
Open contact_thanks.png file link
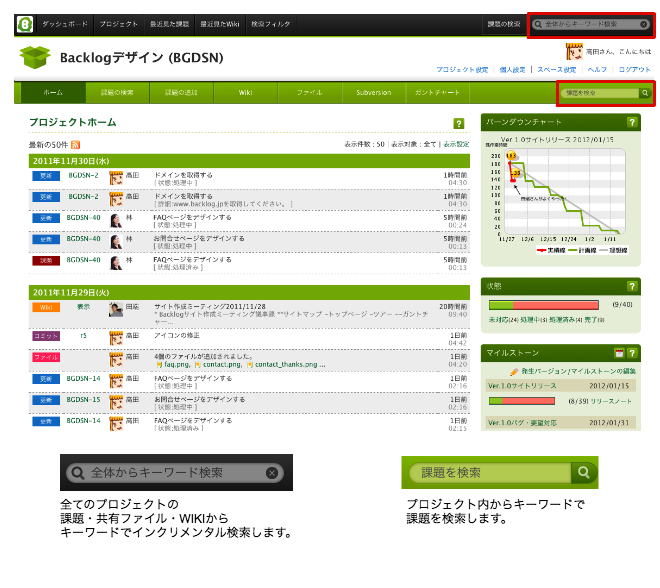click(x=286, y=365)
